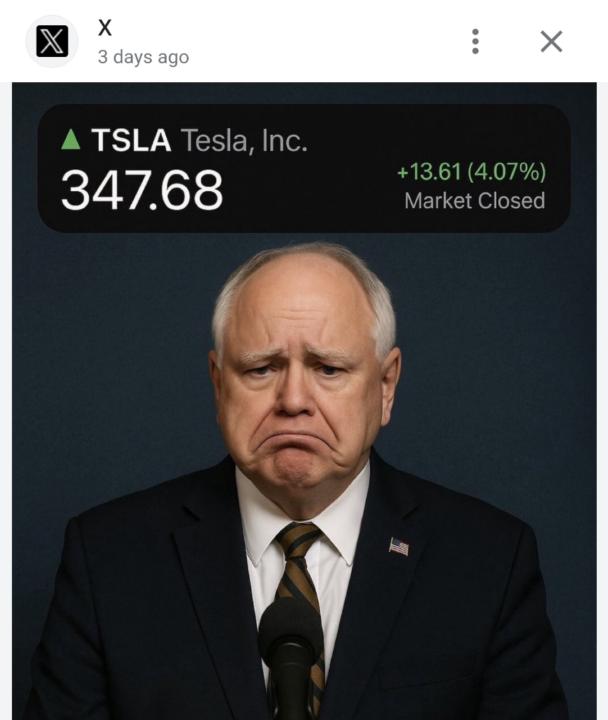Tap the American flag lapel pin
The image size is (608, 720).
pos(398,546)
